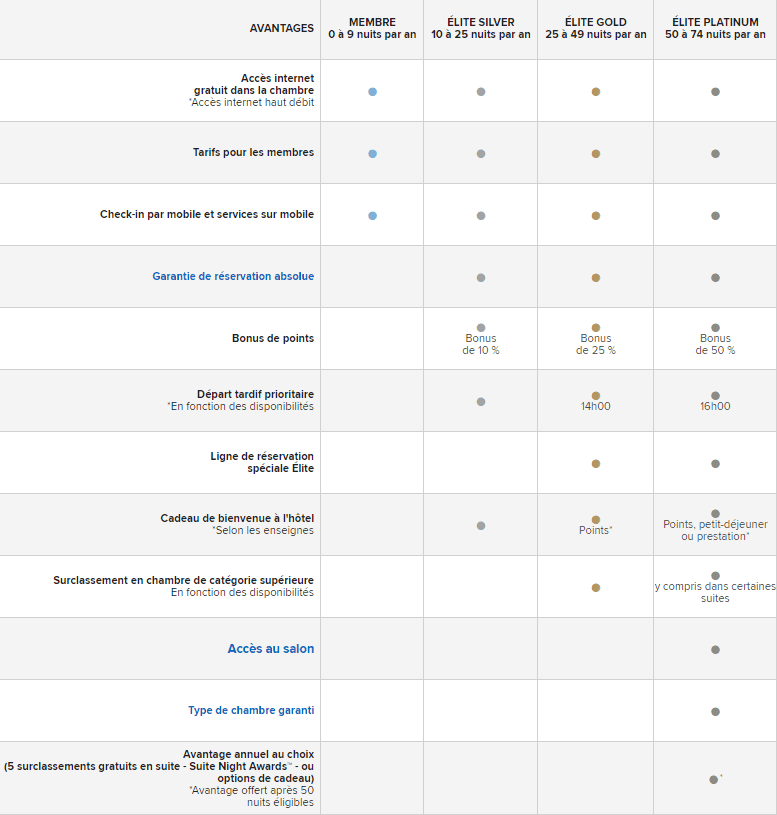Select the Élite Silver column header
This screenshot has width=777, height=815.
pos(481,28)
